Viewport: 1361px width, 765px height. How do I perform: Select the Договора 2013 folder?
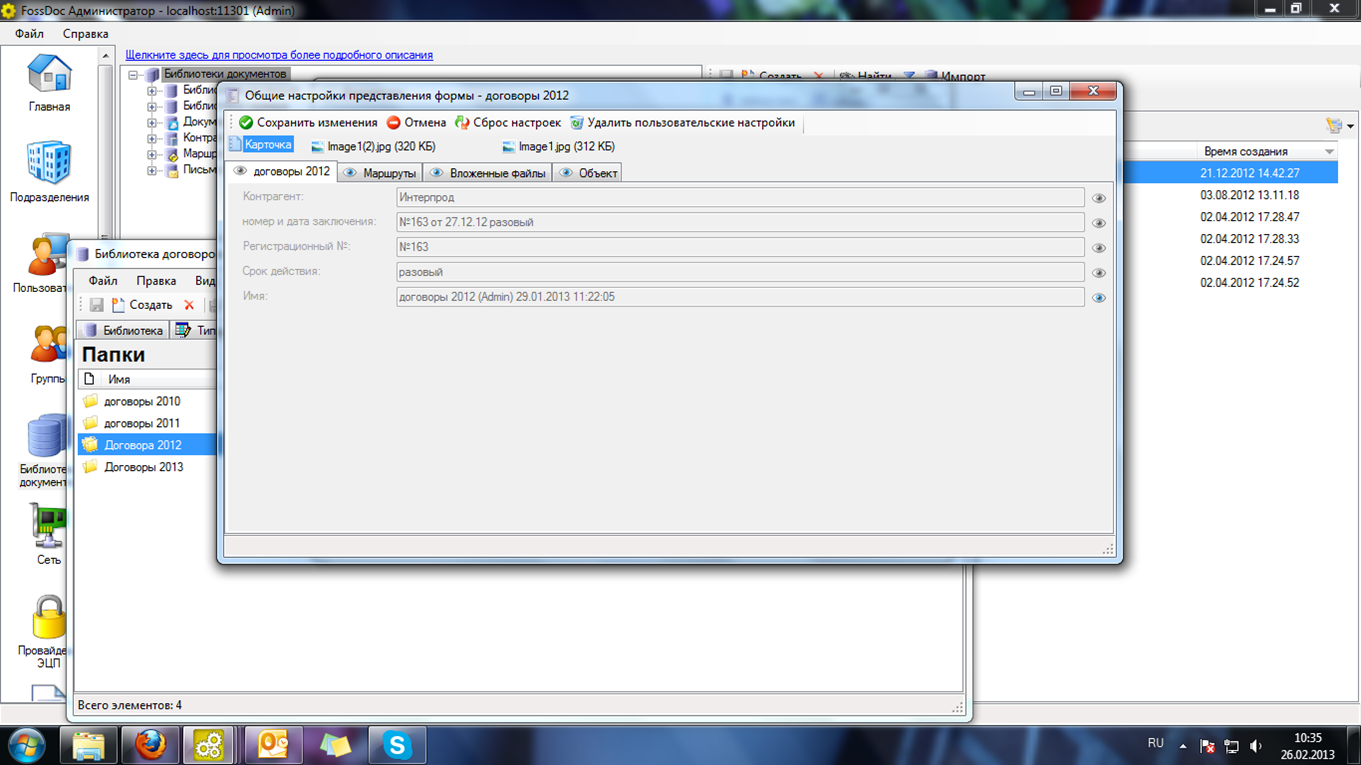pos(143,467)
